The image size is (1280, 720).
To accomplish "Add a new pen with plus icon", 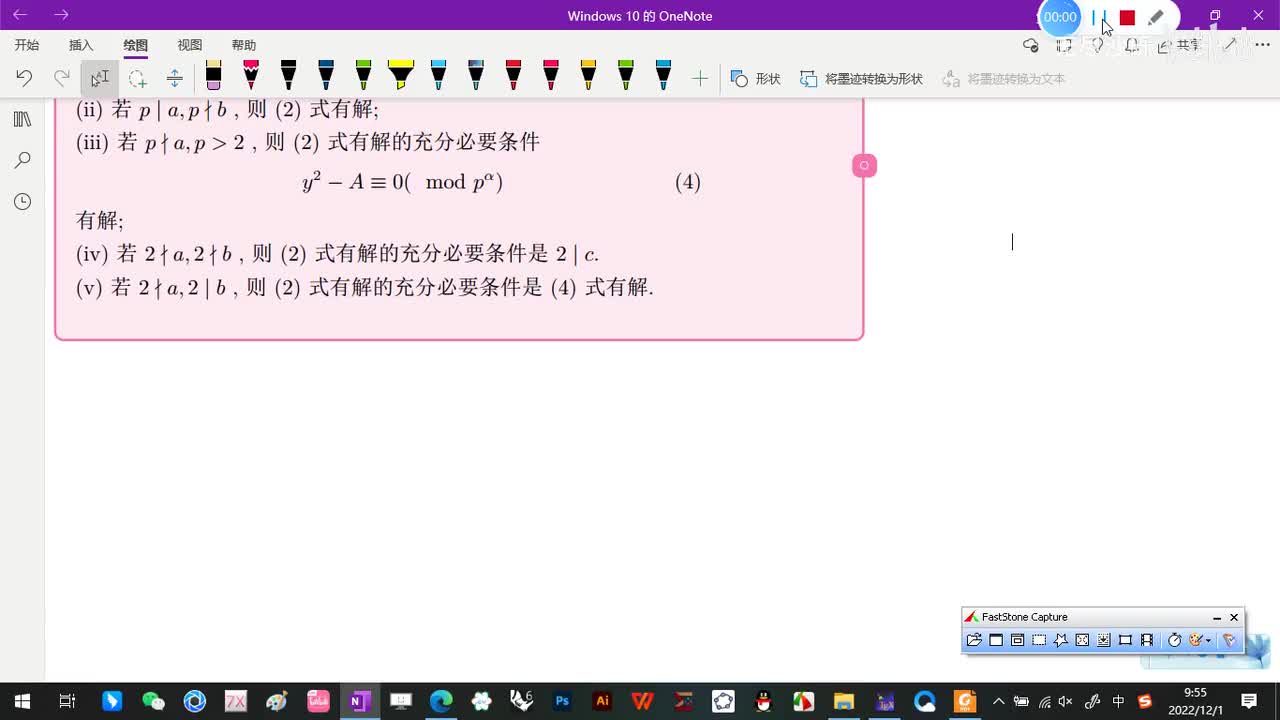I will click(x=700, y=78).
